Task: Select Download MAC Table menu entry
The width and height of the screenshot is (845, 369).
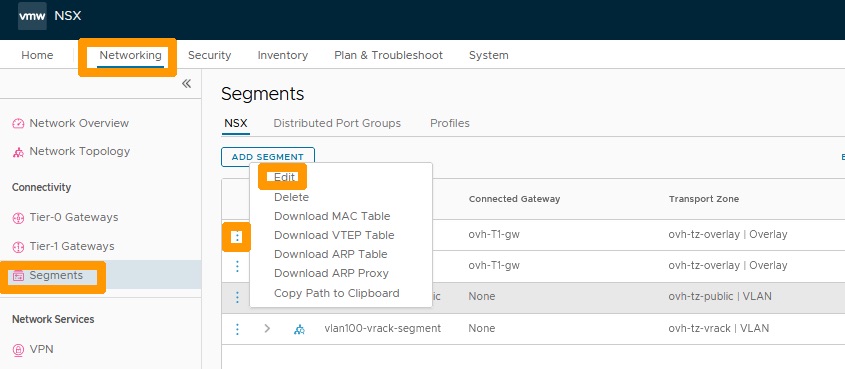Action: pyautogui.click(x=332, y=216)
